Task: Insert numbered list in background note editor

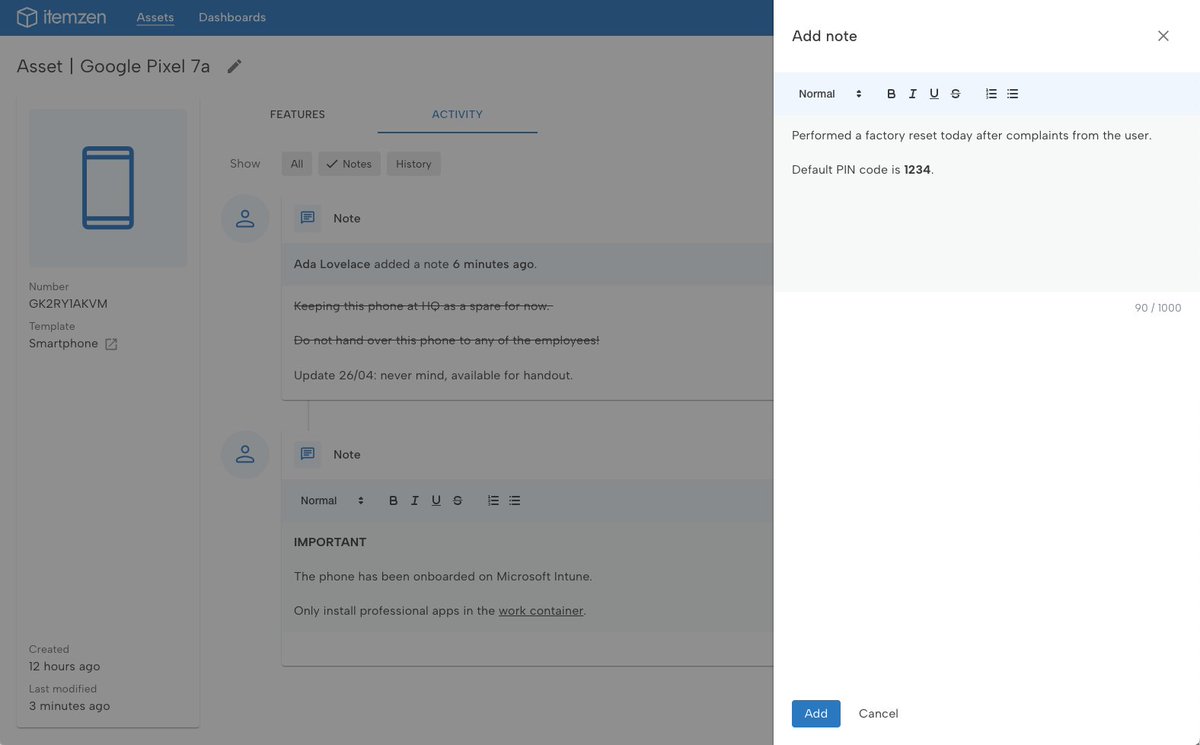Action: 493,500
